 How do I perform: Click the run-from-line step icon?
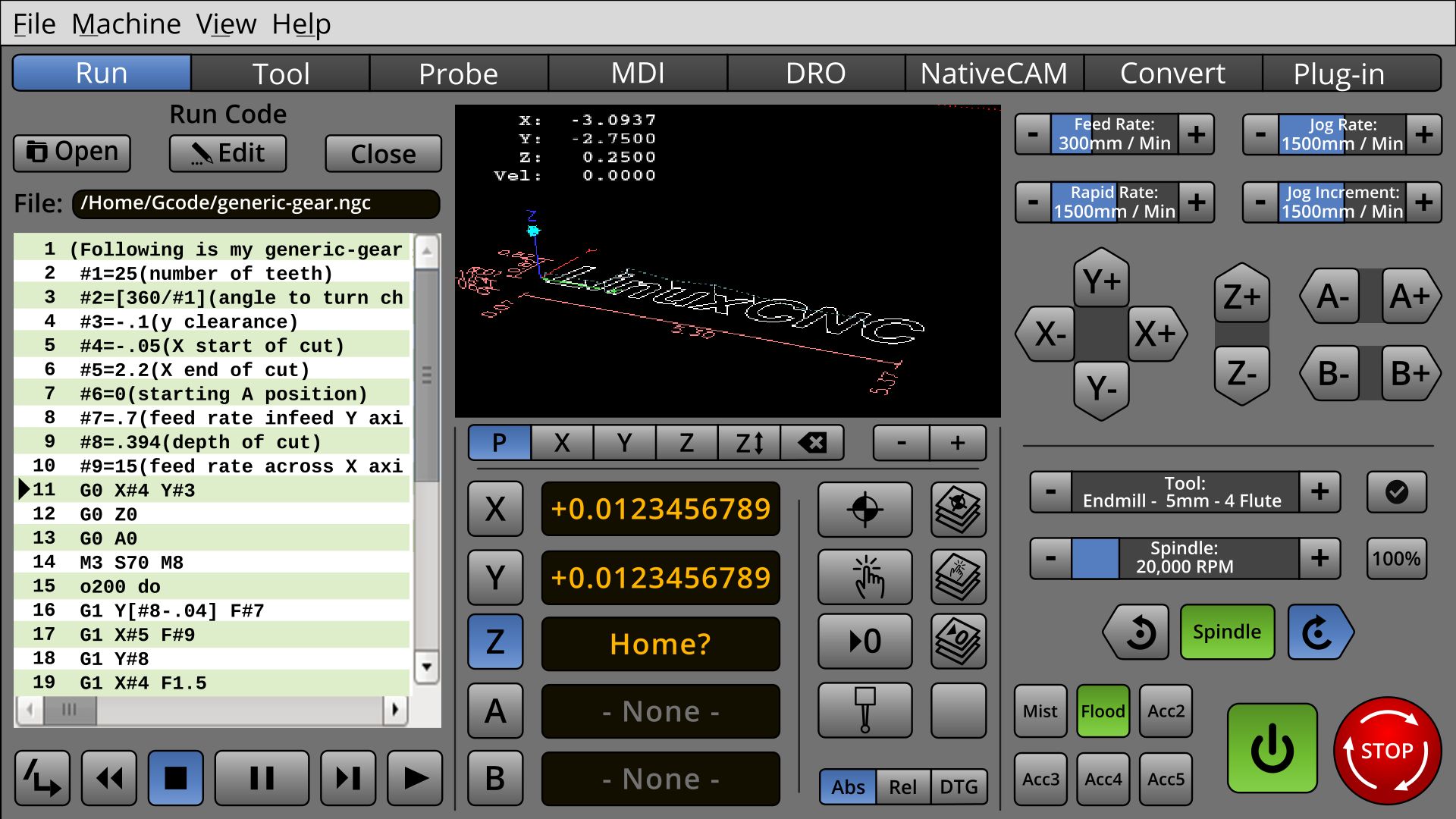(x=42, y=778)
